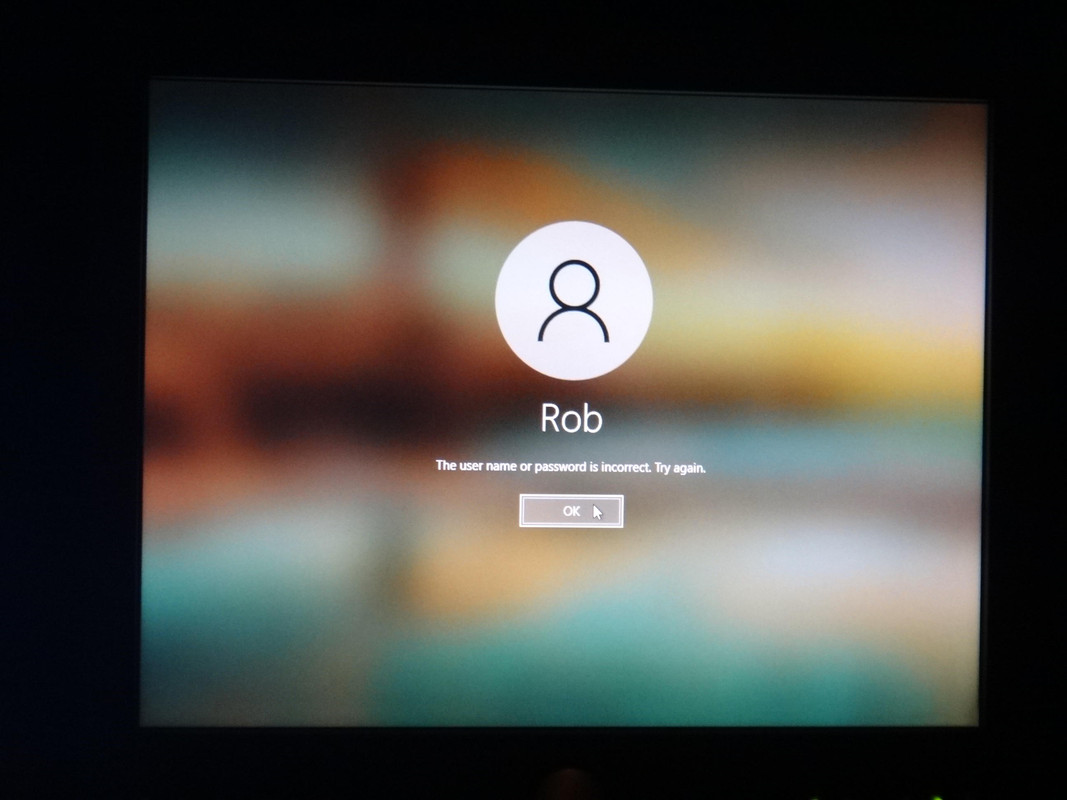Image resolution: width=1067 pixels, height=800 pixels.
Task: Click the incorrect password error message
Action: [x=570, y=467]
